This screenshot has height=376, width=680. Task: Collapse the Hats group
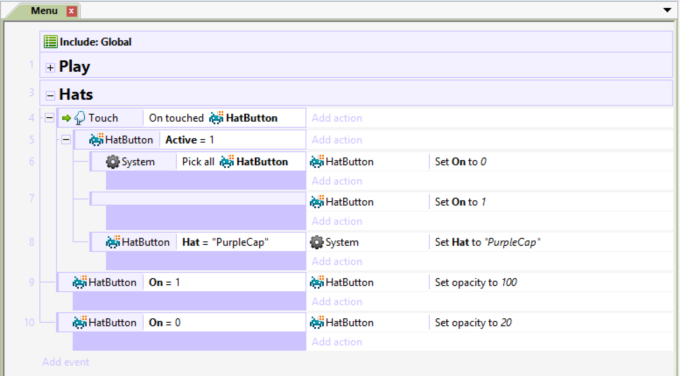pos(50,95)
